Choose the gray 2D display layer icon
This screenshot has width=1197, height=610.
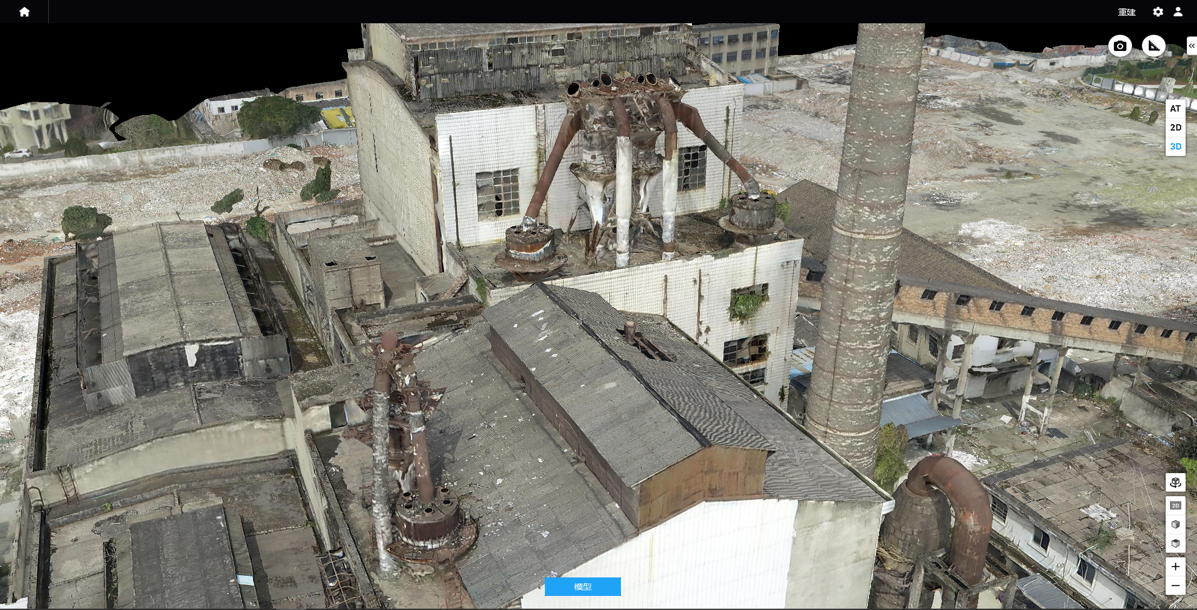(x=1175, y=506)
